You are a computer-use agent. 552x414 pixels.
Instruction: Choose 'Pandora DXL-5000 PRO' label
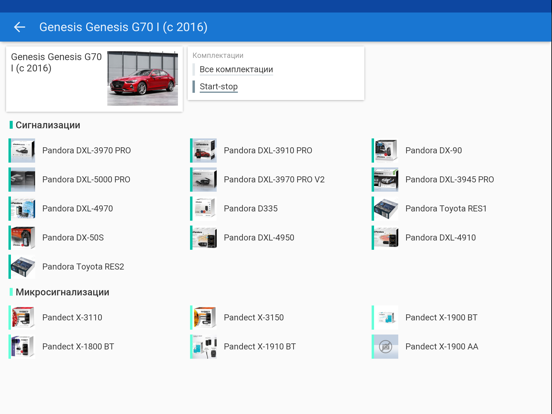click(x=86, y=180)
